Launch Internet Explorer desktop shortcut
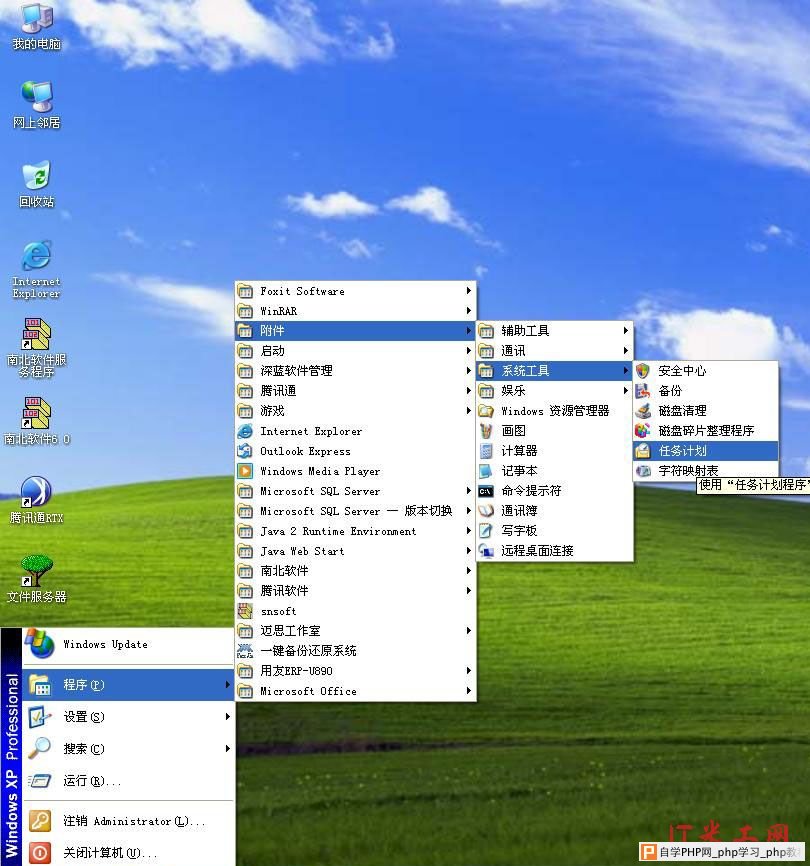Screen dimensions: 810x866 tap(36, 256)
